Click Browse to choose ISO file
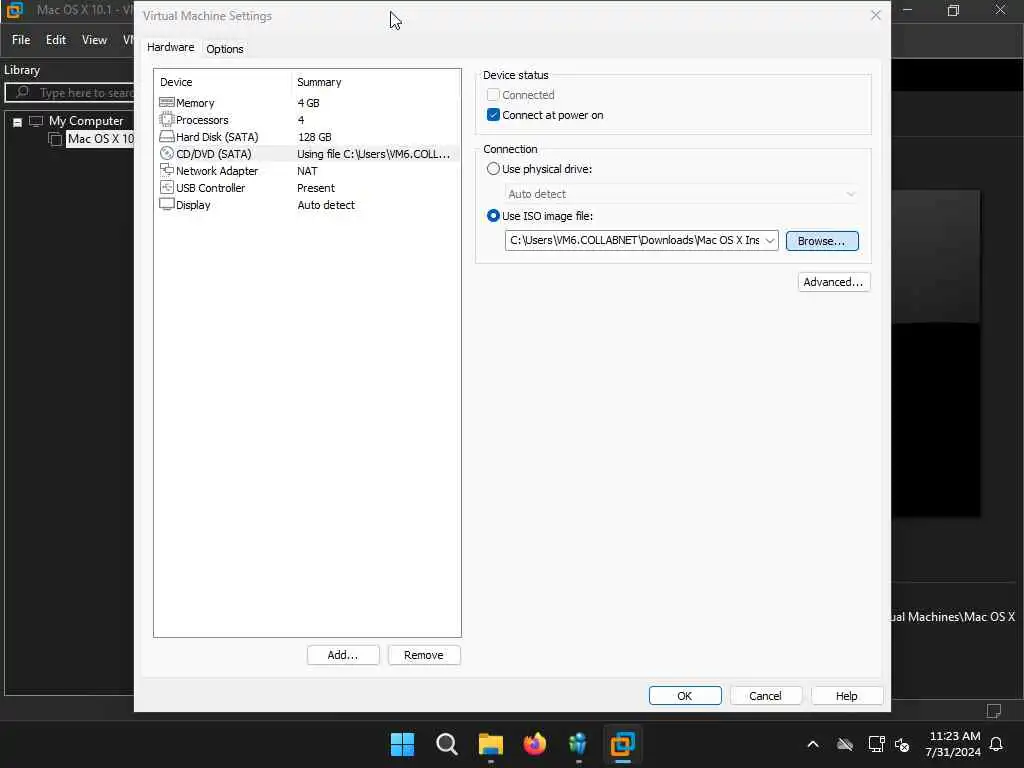Screen dimensions: 1024x768 tap(822, 241)
